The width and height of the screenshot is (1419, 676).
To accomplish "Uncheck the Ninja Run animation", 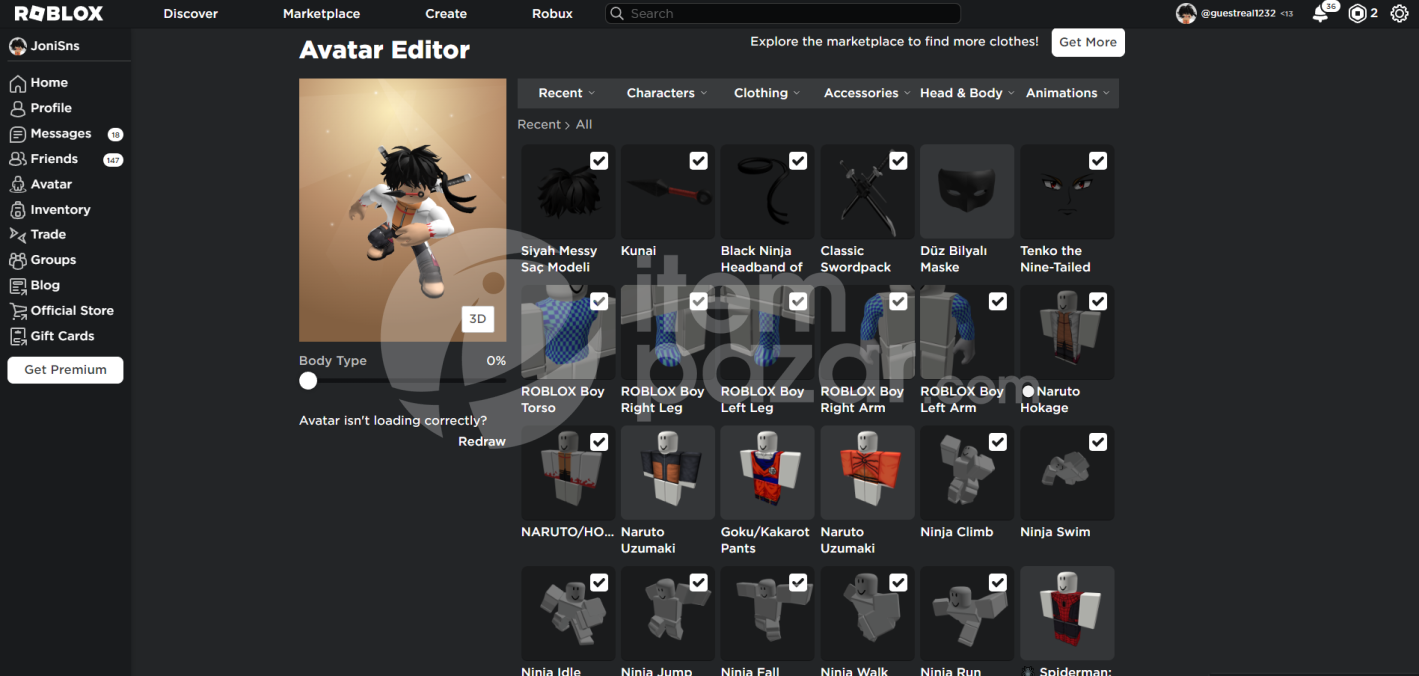I will coord(998,582).
